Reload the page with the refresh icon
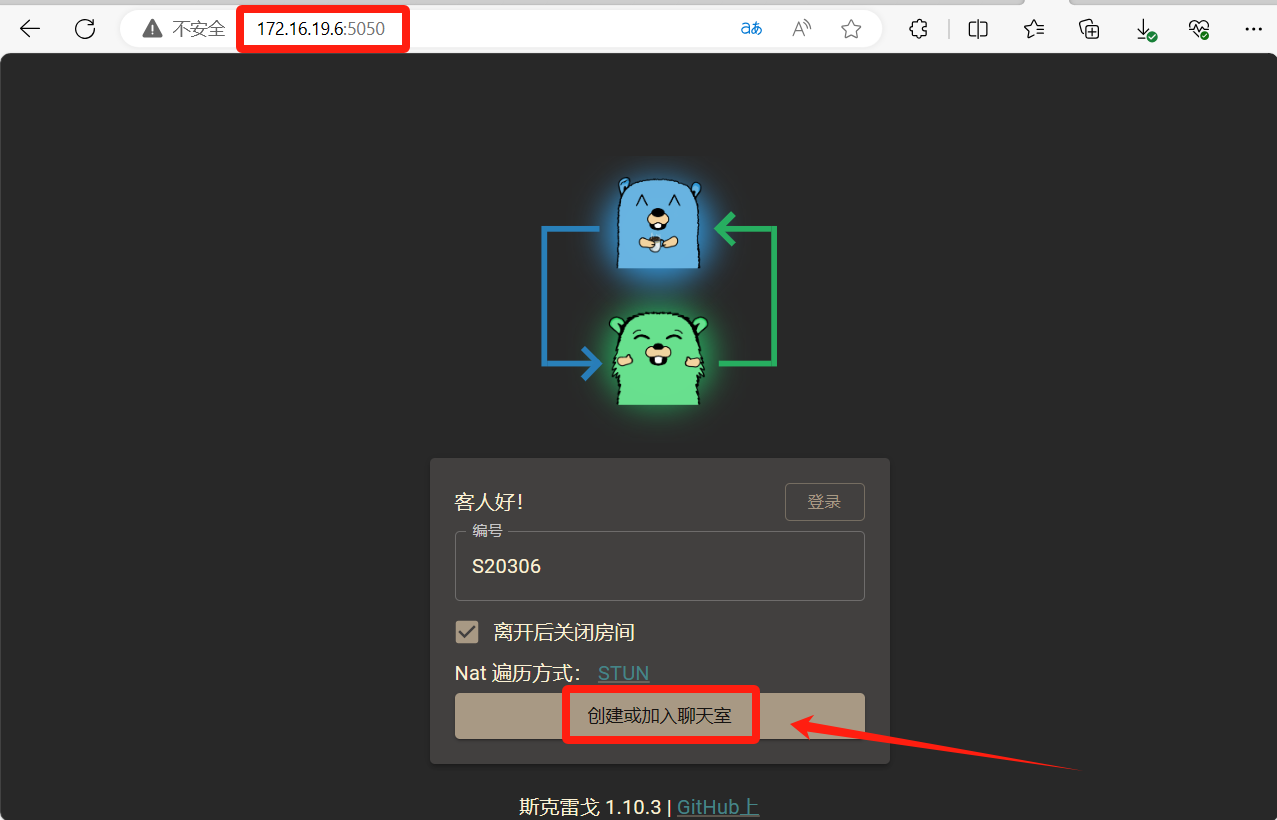Viewport: 1277px width, 820px height. [85, 29]
